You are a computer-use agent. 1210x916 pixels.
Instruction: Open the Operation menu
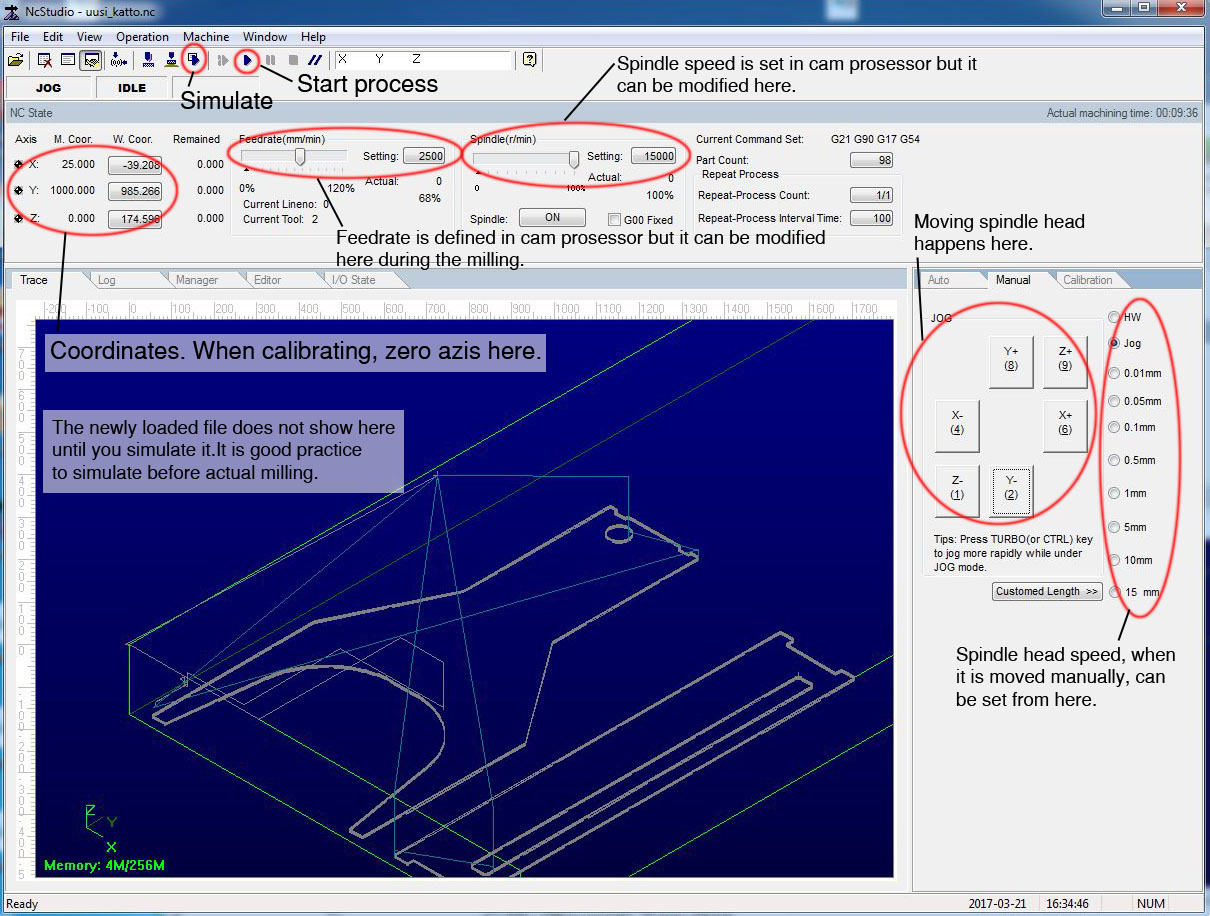coord(142,37)
